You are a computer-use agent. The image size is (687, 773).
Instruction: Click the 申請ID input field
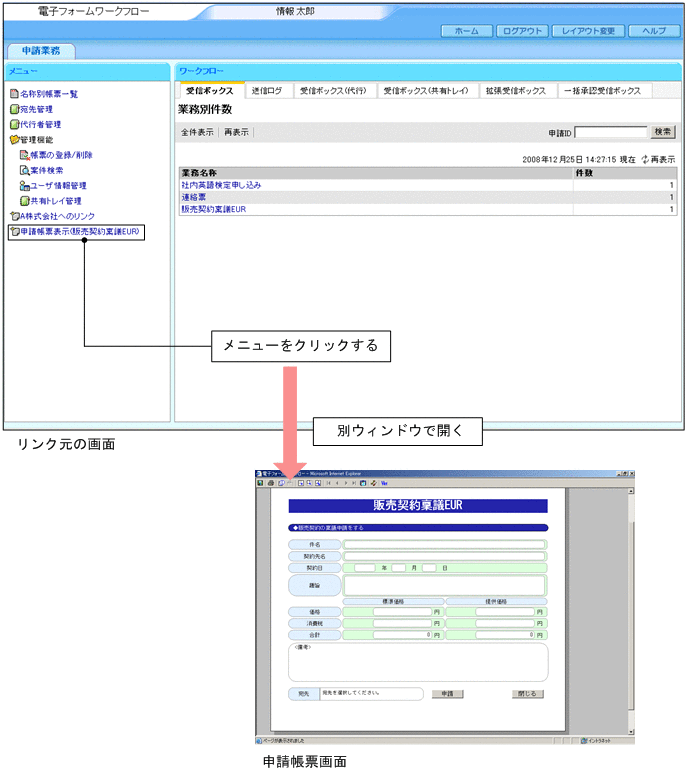pos(611,132)
